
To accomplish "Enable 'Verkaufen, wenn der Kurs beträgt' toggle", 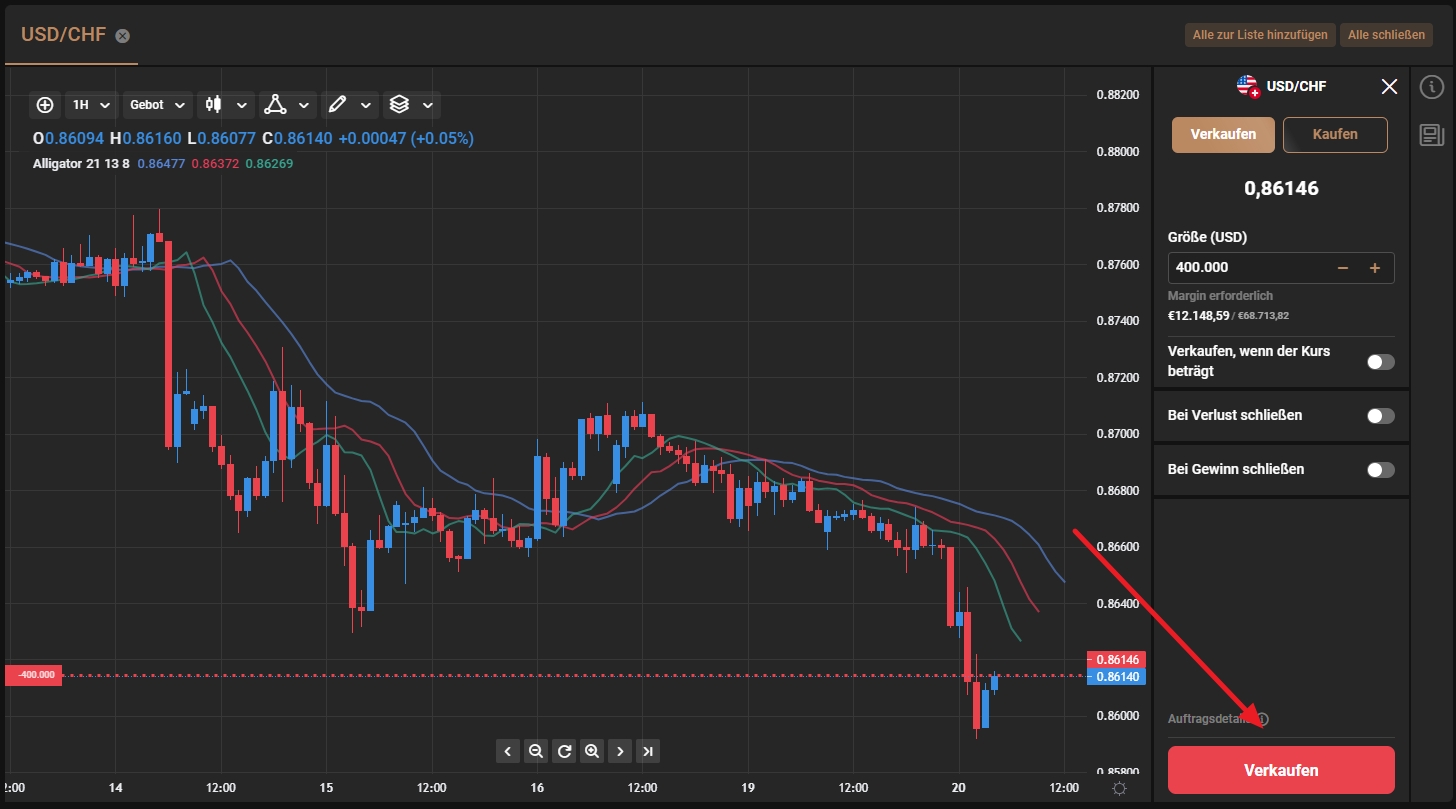I will click(1380, 362).
